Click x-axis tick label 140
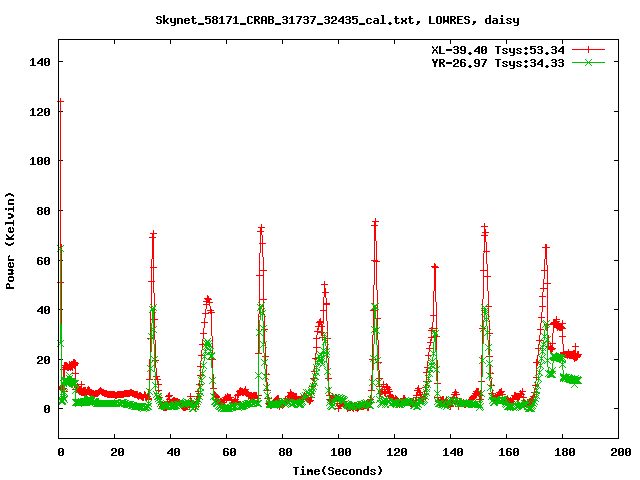Screen dimensions: 640x480 453,452
